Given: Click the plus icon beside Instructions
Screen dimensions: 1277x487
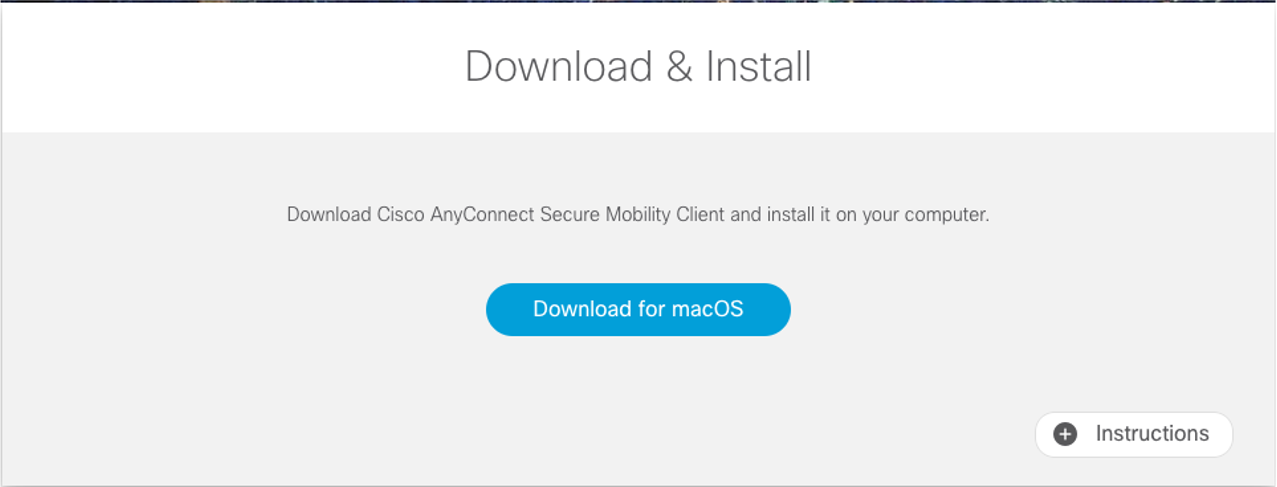Looking at the screenshot, I should (1066, 434).
